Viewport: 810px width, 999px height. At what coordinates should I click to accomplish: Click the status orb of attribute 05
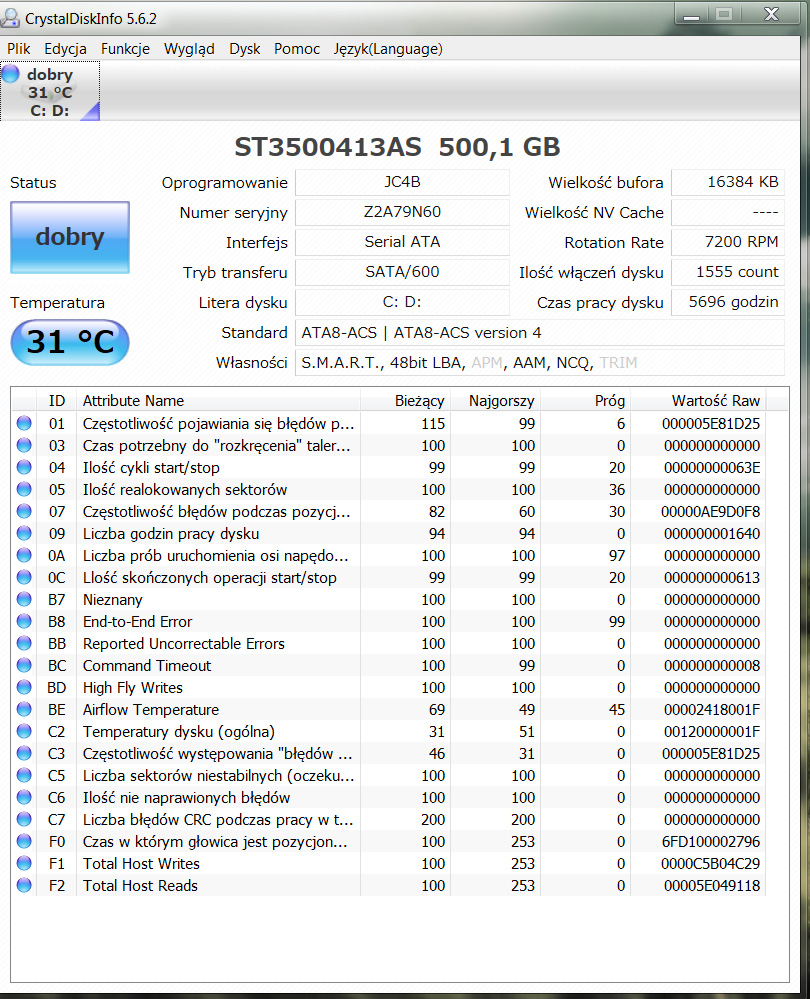coord(24,489)
